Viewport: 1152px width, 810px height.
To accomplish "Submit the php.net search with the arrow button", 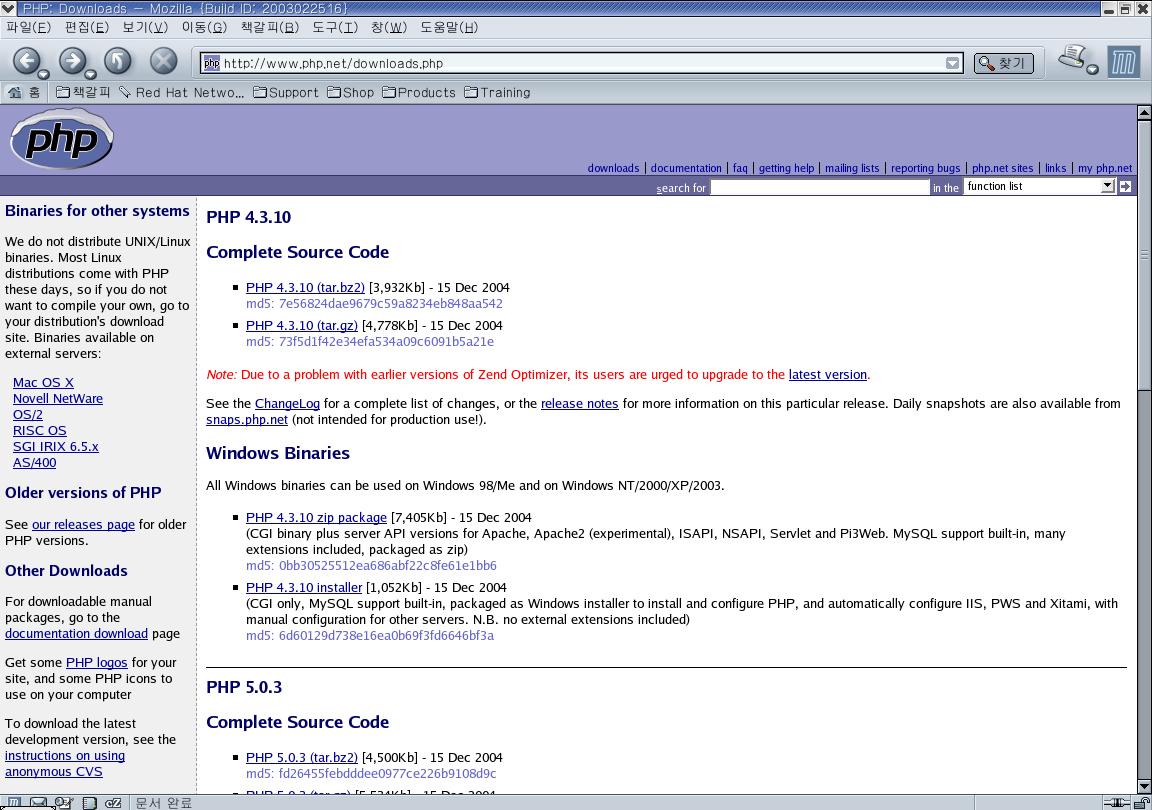I will 1125,187.
